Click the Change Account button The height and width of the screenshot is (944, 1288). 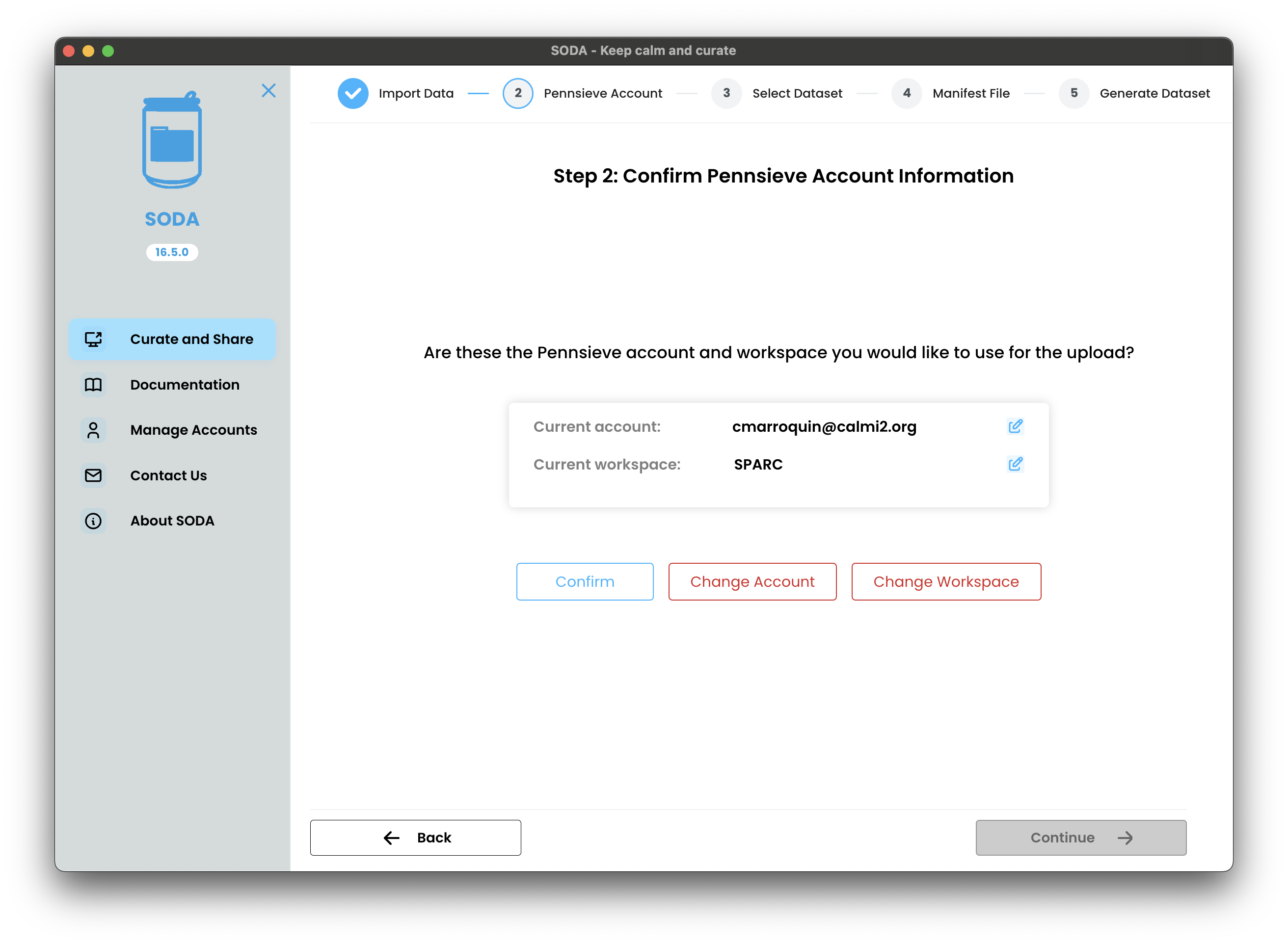pos(752,582)
